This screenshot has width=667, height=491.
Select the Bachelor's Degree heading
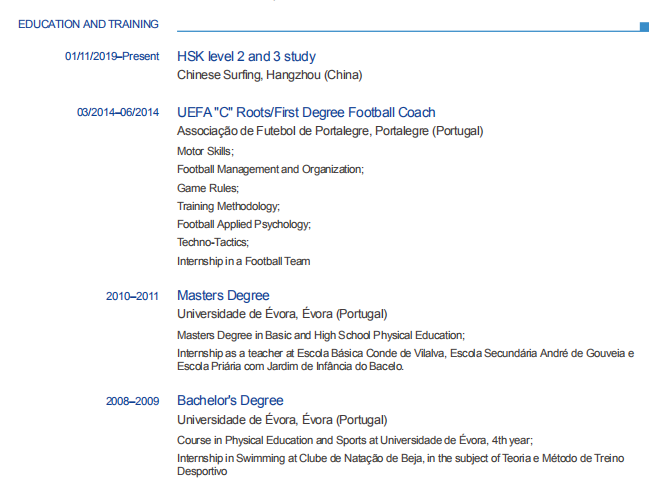pos(230,401)
